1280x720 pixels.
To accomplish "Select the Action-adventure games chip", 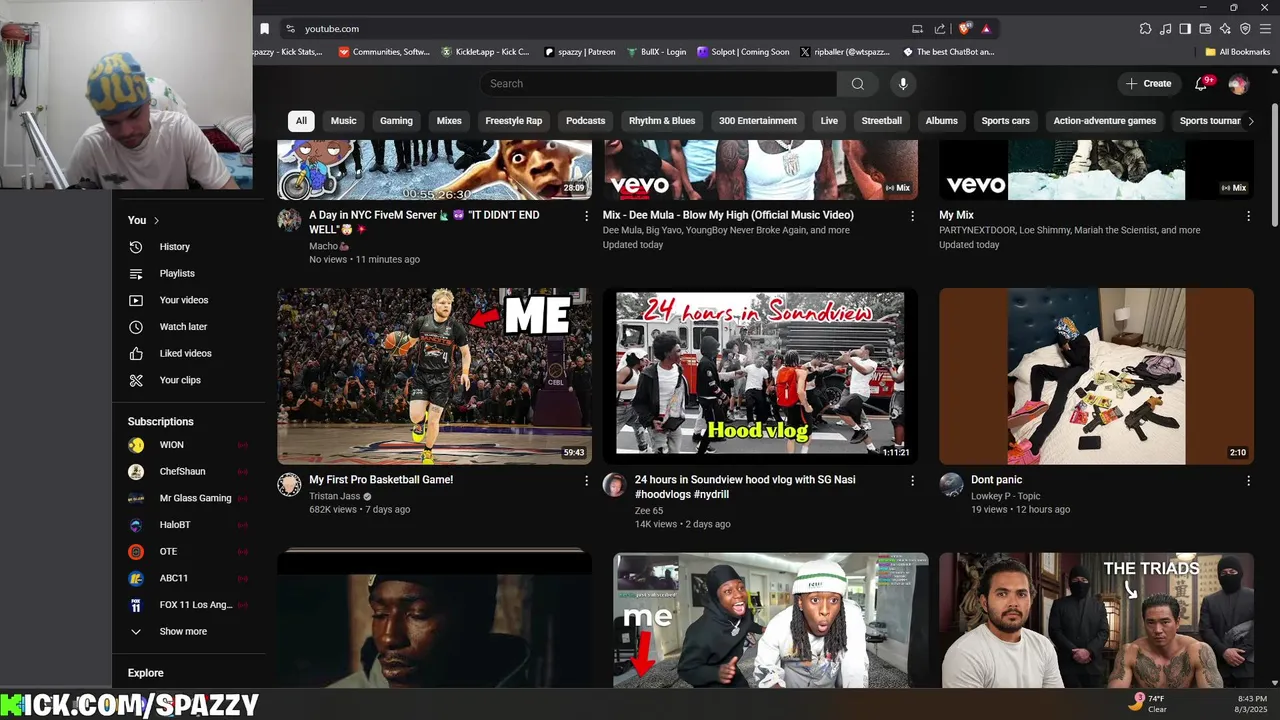I will (x=1104, y=121).
